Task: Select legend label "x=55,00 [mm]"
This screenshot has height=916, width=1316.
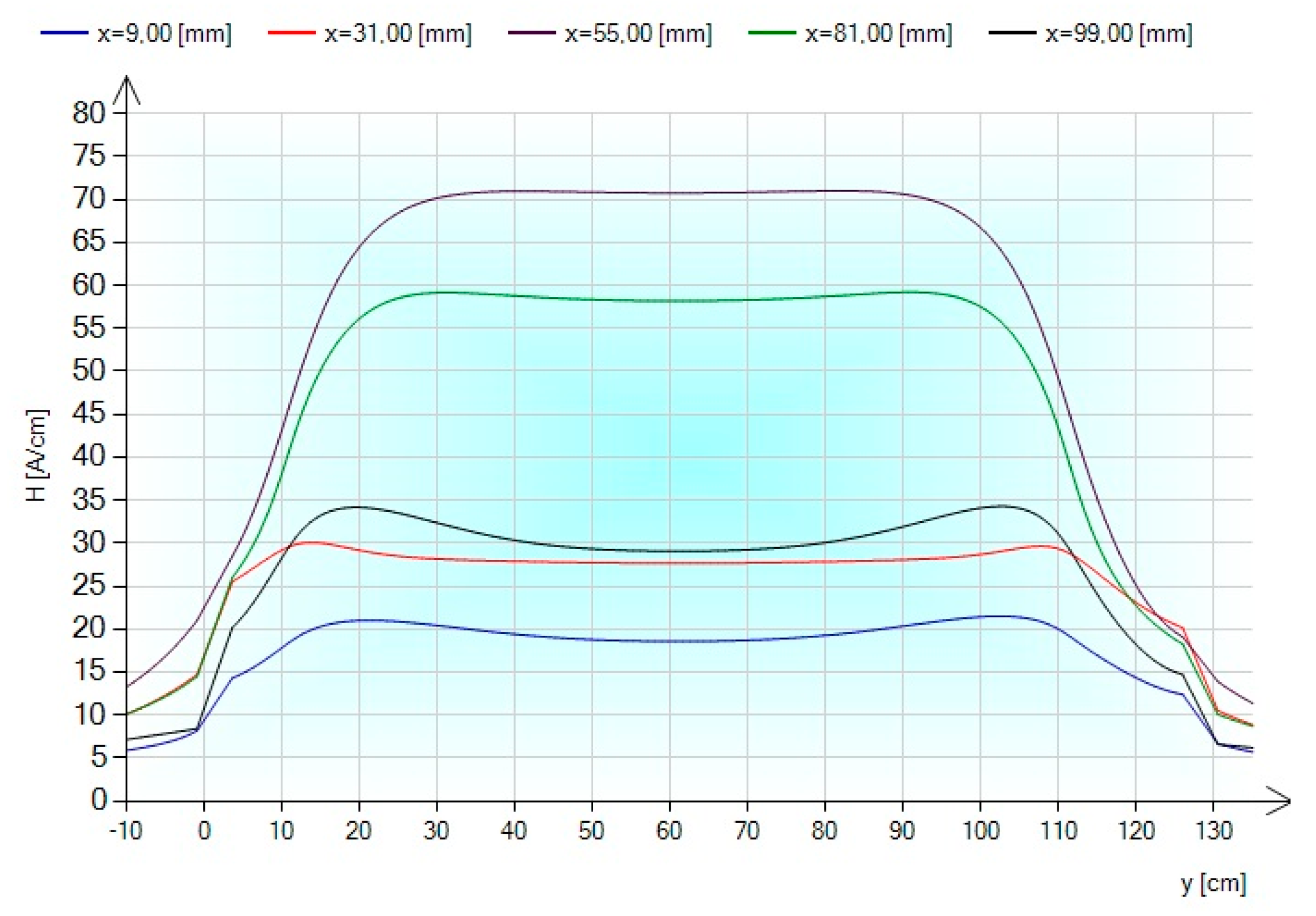Action: pyautogui.click(x=638, y=34)
